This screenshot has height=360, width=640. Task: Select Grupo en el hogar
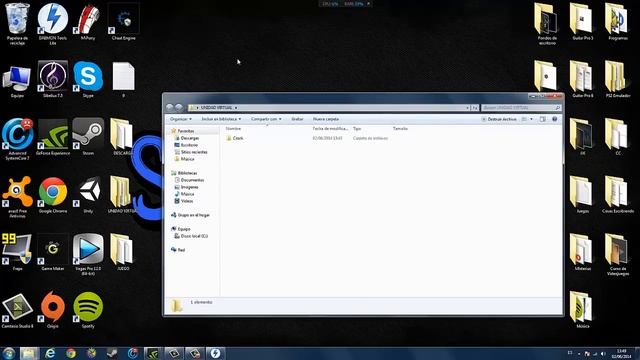pos(190,215)
